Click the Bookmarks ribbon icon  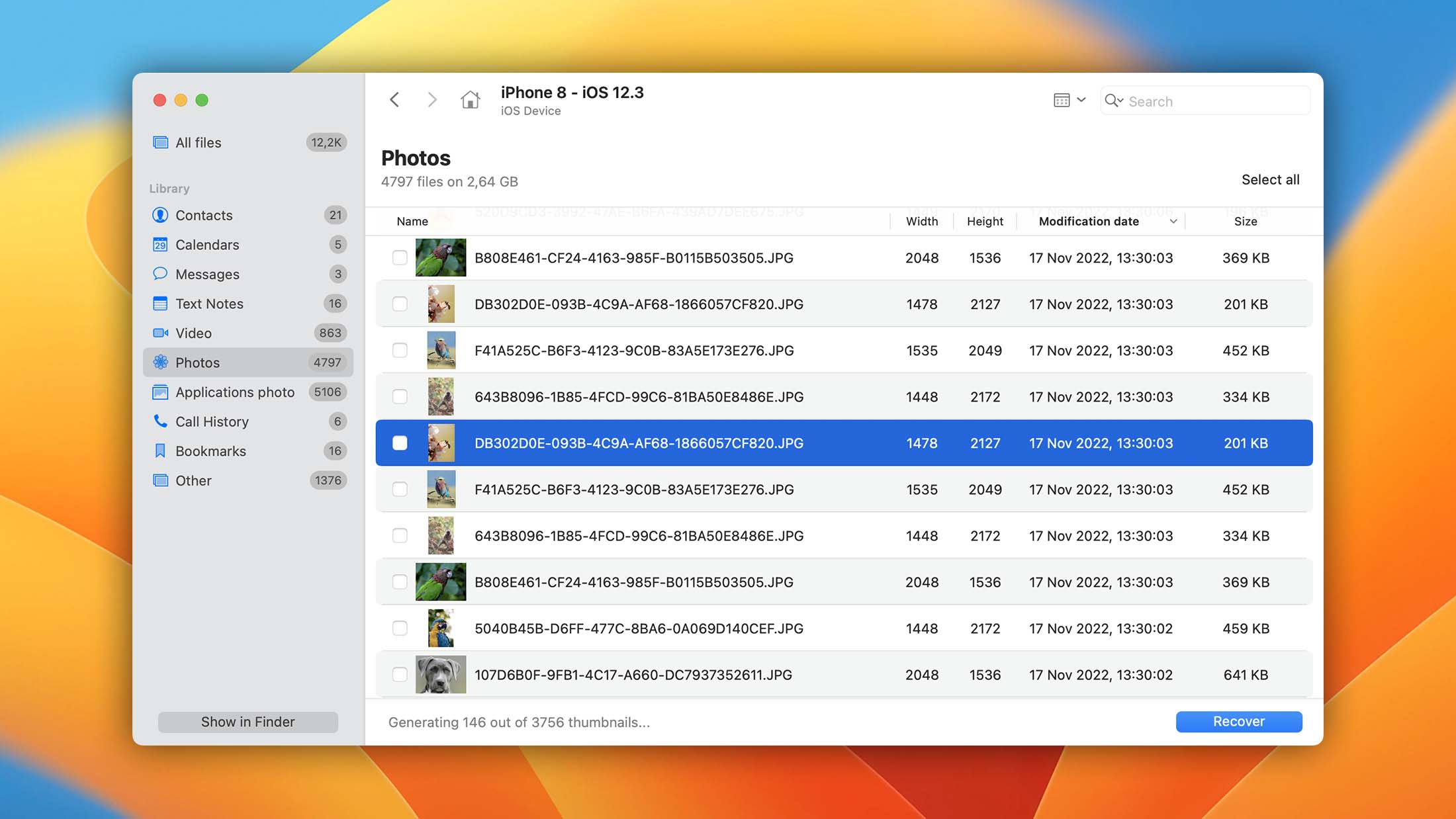click(160, 451)
